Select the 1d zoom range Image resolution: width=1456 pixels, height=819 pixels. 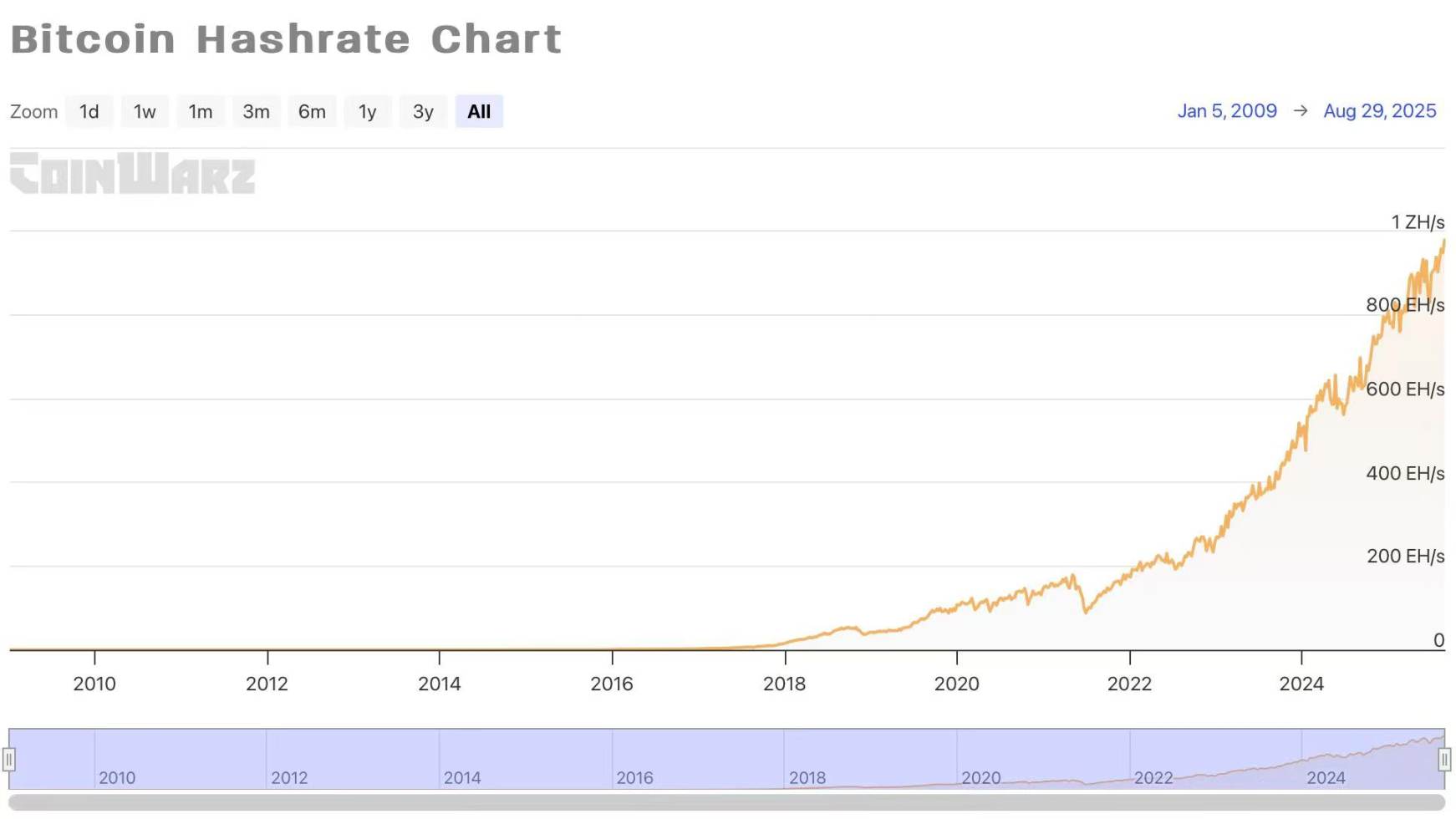89,111
